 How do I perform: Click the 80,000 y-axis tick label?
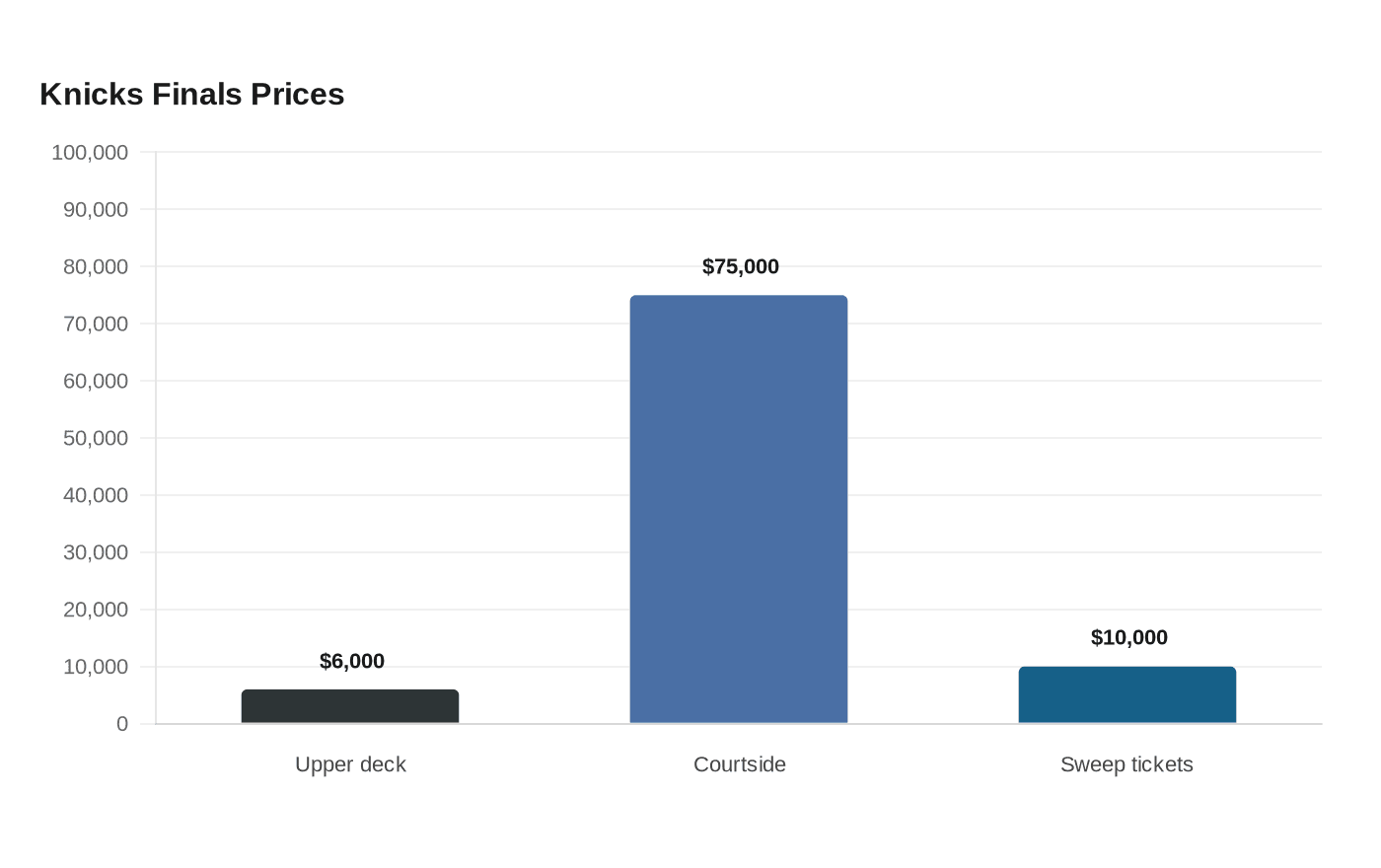click(x=96, y=267)
